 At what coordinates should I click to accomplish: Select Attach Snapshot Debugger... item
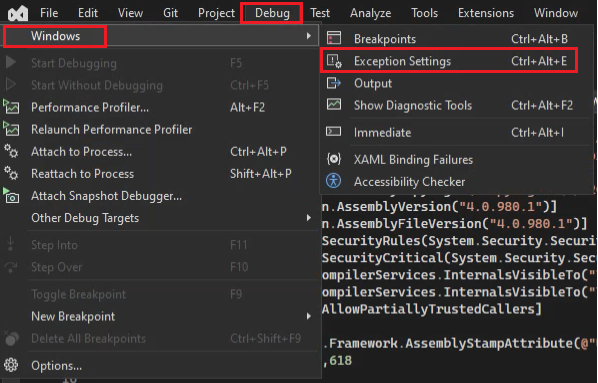[x=160, y=196]
